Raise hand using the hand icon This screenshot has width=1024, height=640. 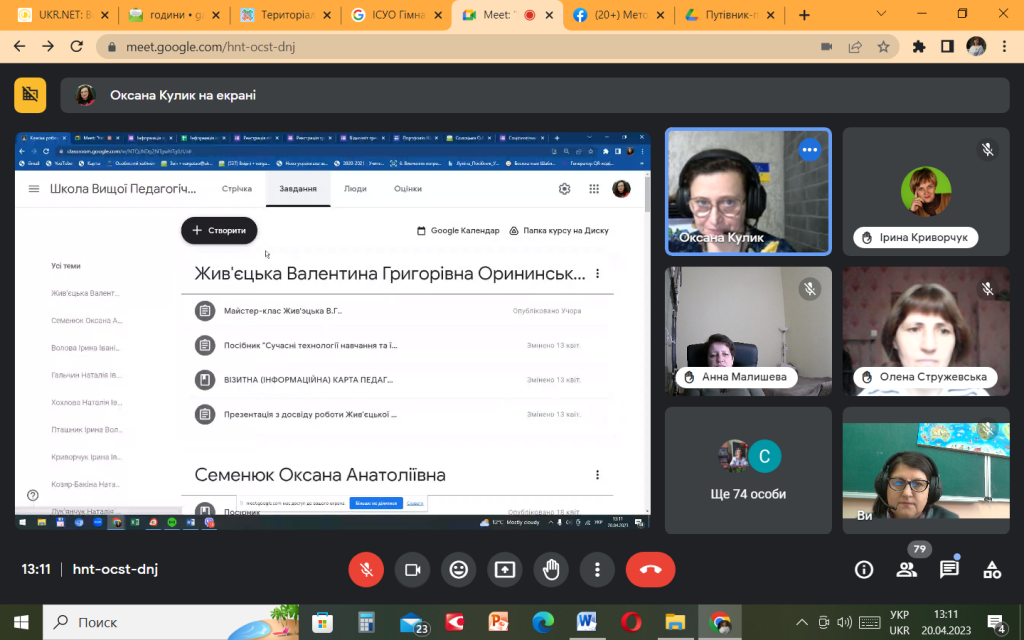(x=551, y=569)
